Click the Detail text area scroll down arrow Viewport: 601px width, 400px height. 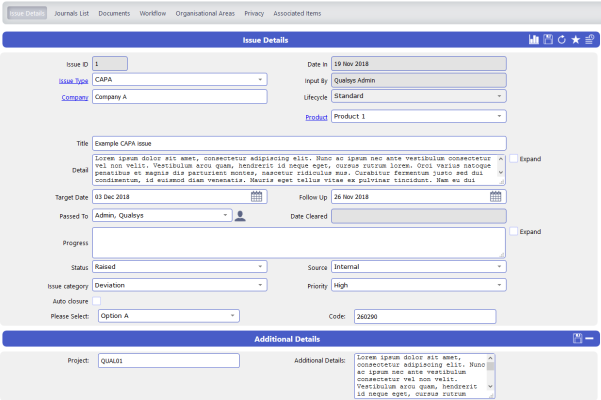coord(501,173)
